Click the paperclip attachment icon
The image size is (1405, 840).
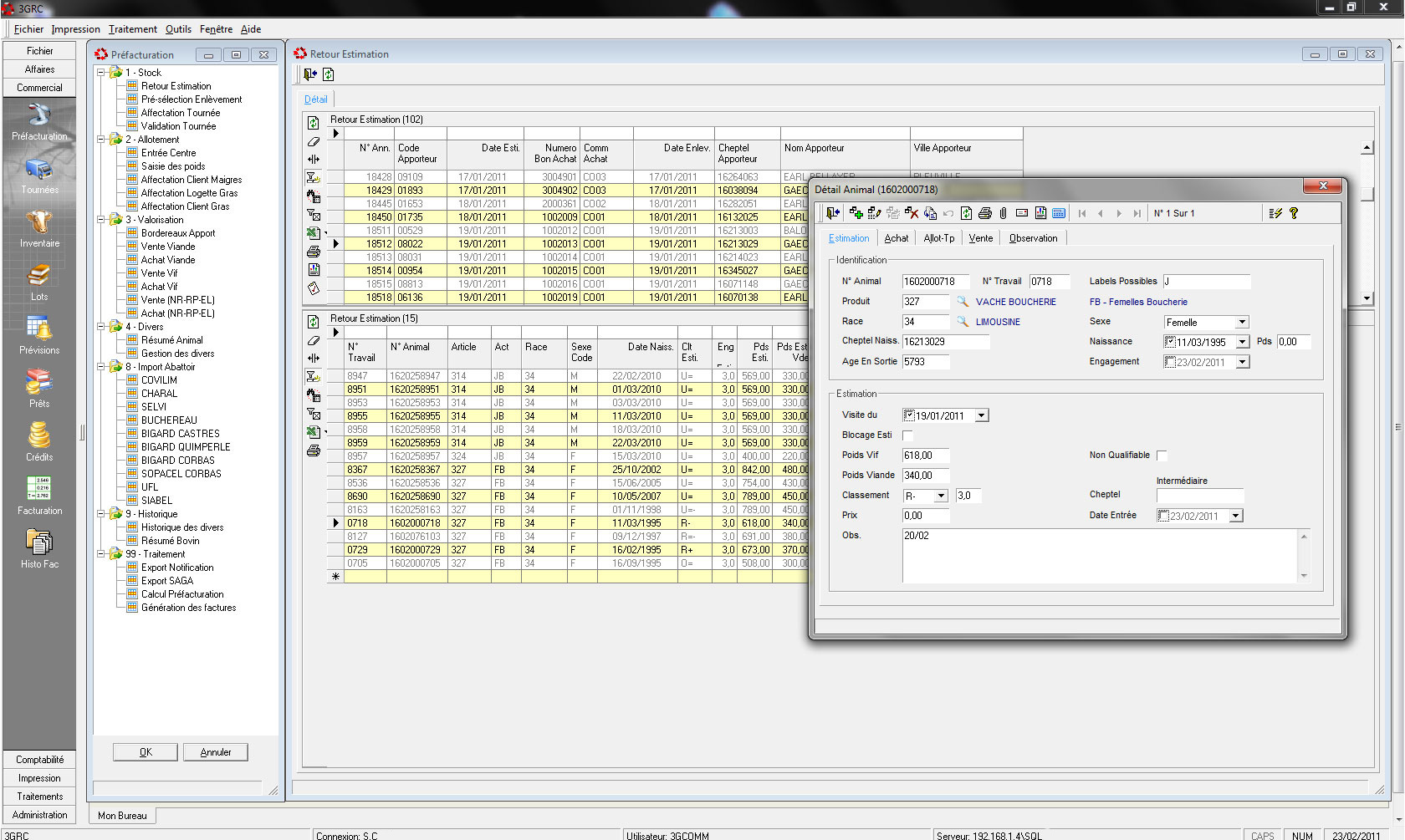click(x=1003, y=213)
